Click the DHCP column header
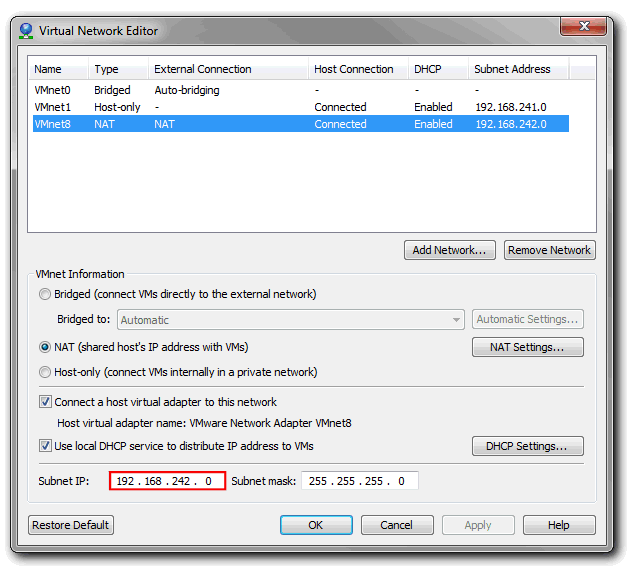This screenshot has height=569, width=628. 439,69
